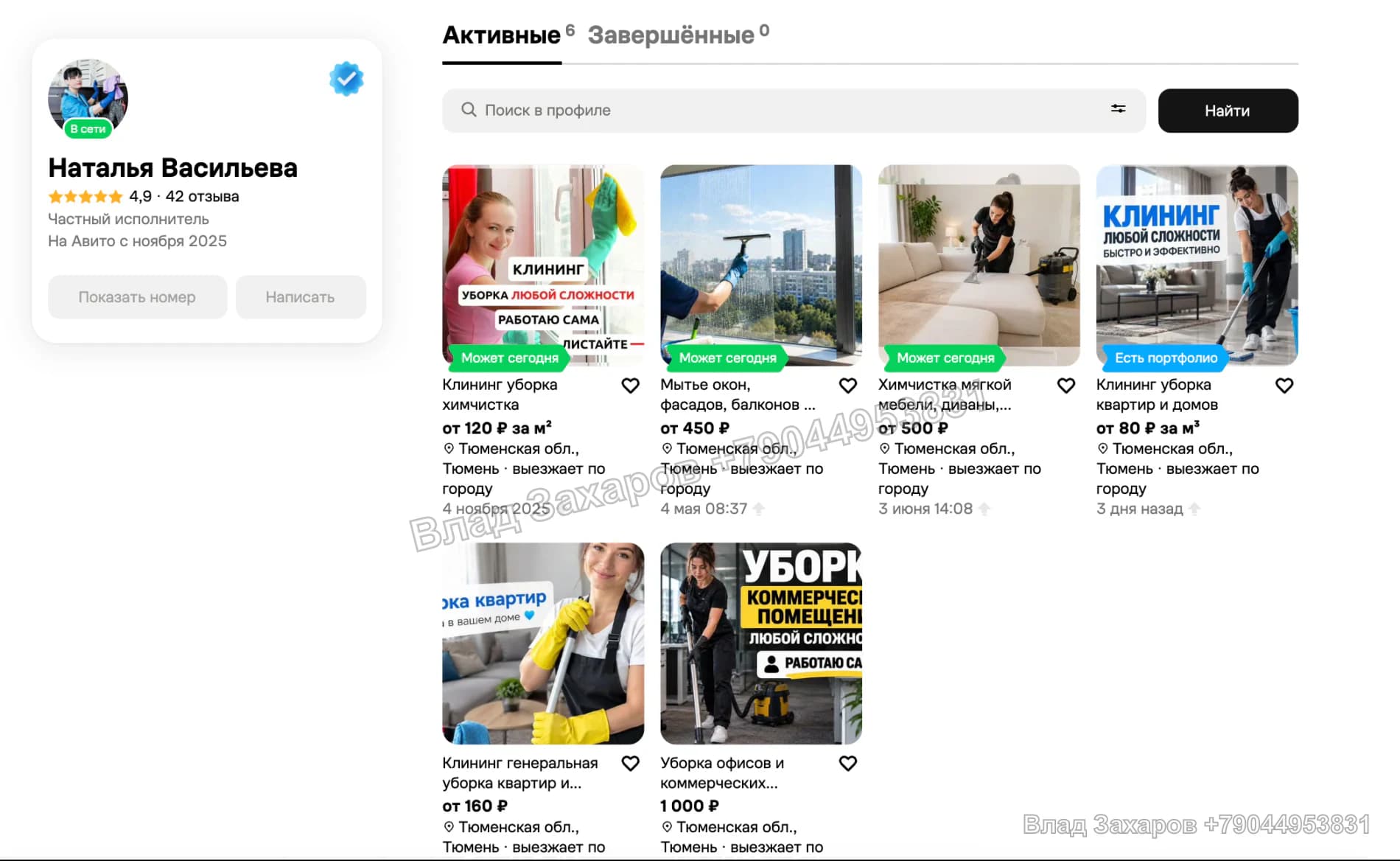Image resolution: width=1400 pixels, height=861 pixels.
Task: Click the '3 дня назад' date text
Action: (x=1139, y=509)
